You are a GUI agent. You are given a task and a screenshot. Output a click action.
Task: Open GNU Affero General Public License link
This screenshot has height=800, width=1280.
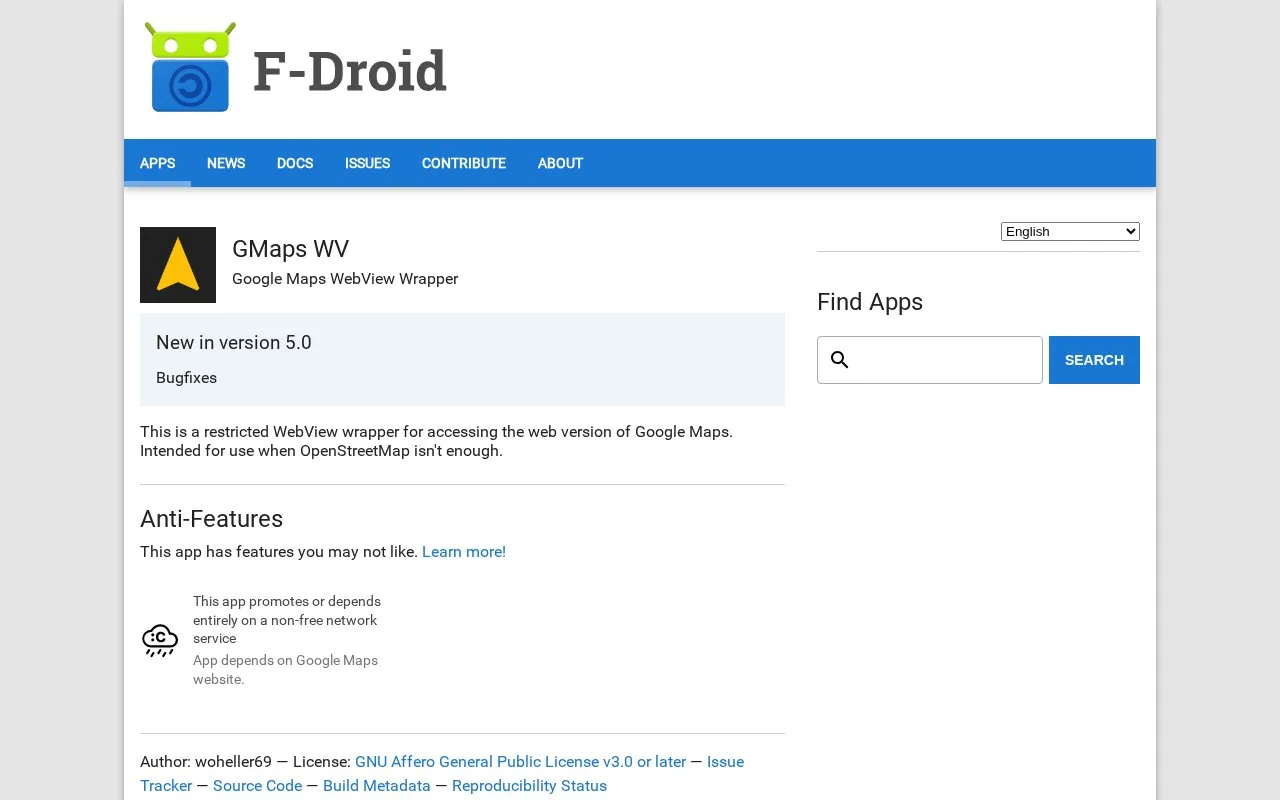pyautogui.click(x=520, y=762)
